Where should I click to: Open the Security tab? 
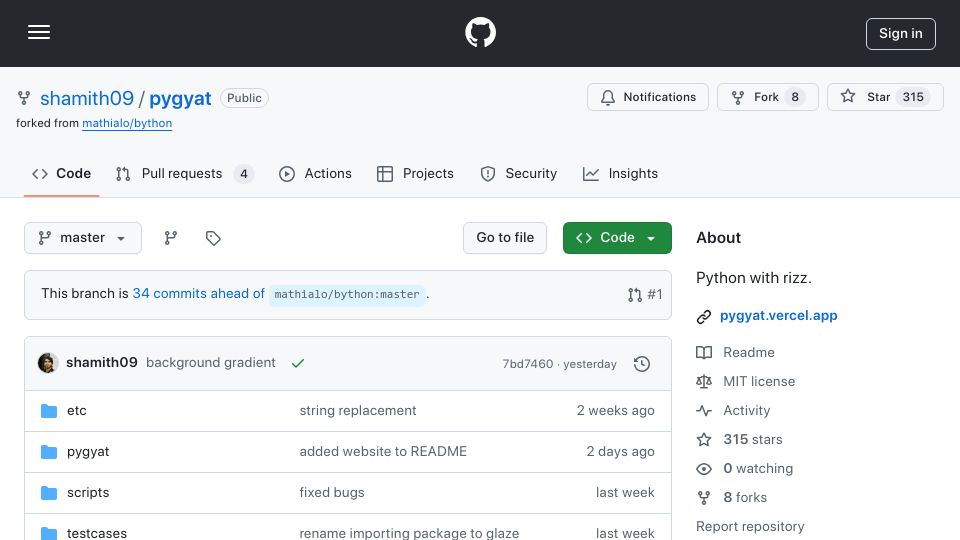pos(519,174)
